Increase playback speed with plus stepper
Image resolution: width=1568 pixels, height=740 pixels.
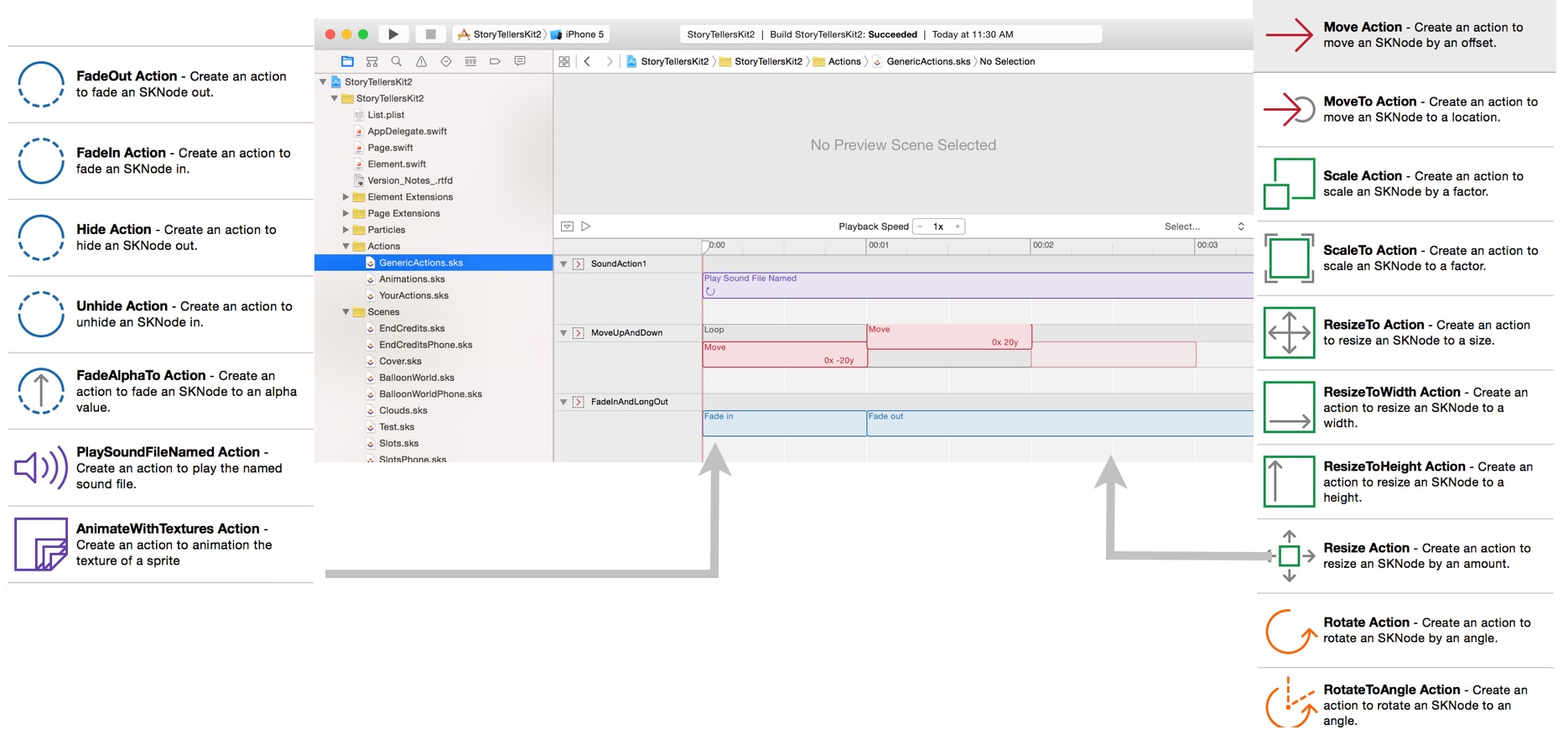pos(957,227)
